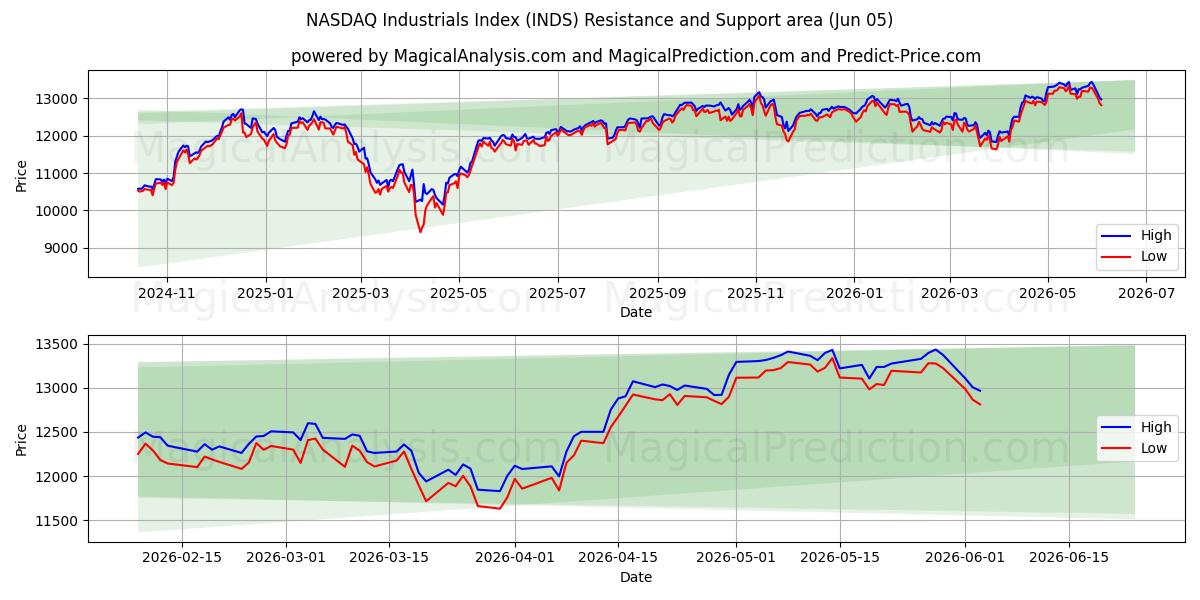The height and width of the screenshot is (600, 1200).
Task: Click the '2026-07' date label on the top chart
Action: click(x=1146, y=294)
